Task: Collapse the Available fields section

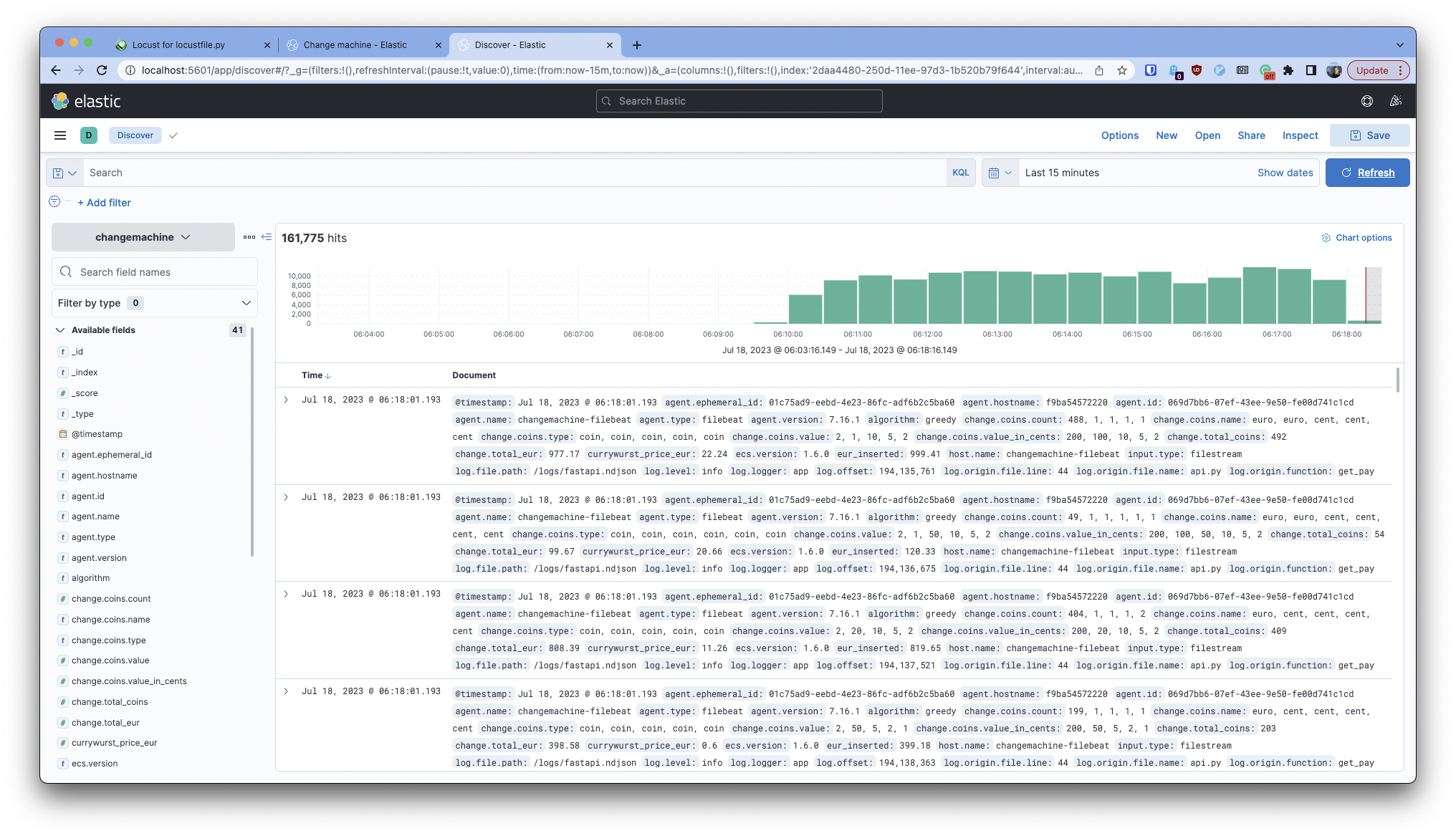Action: click(x=61, y=330)
